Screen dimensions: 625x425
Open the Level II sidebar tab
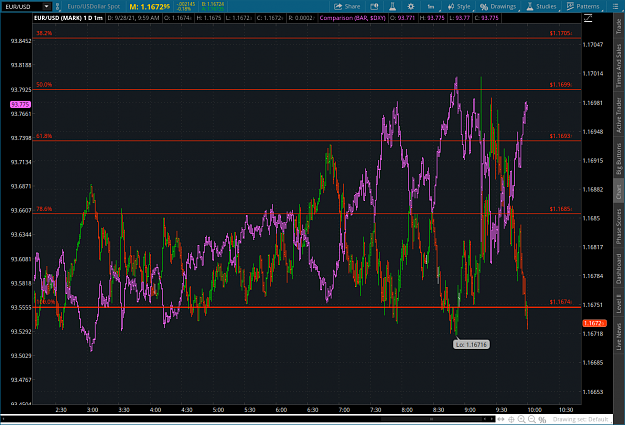[x=619, y=303]
